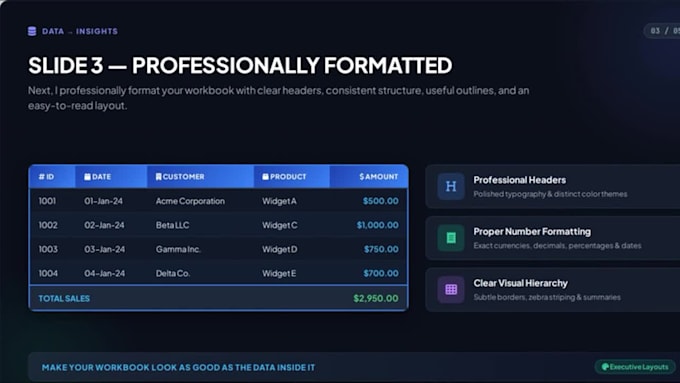Click the database icon beside DATA
This screenshot has height=383, width=680.
(x=32, y=31)
